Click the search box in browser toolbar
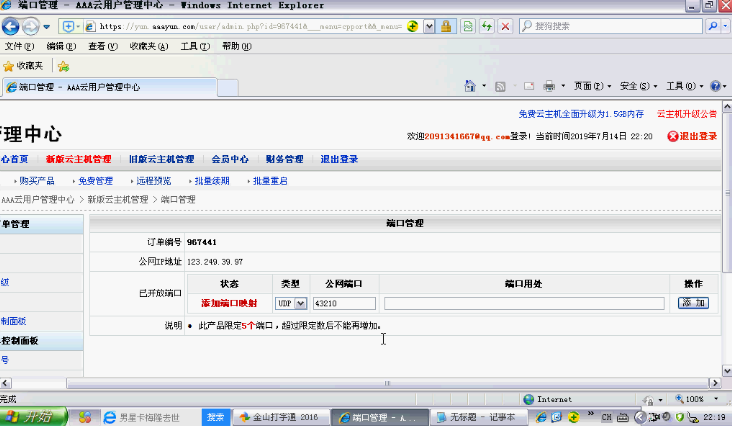Screen dimensions: 732x426 pyautogui.click(x=612, y=26)
